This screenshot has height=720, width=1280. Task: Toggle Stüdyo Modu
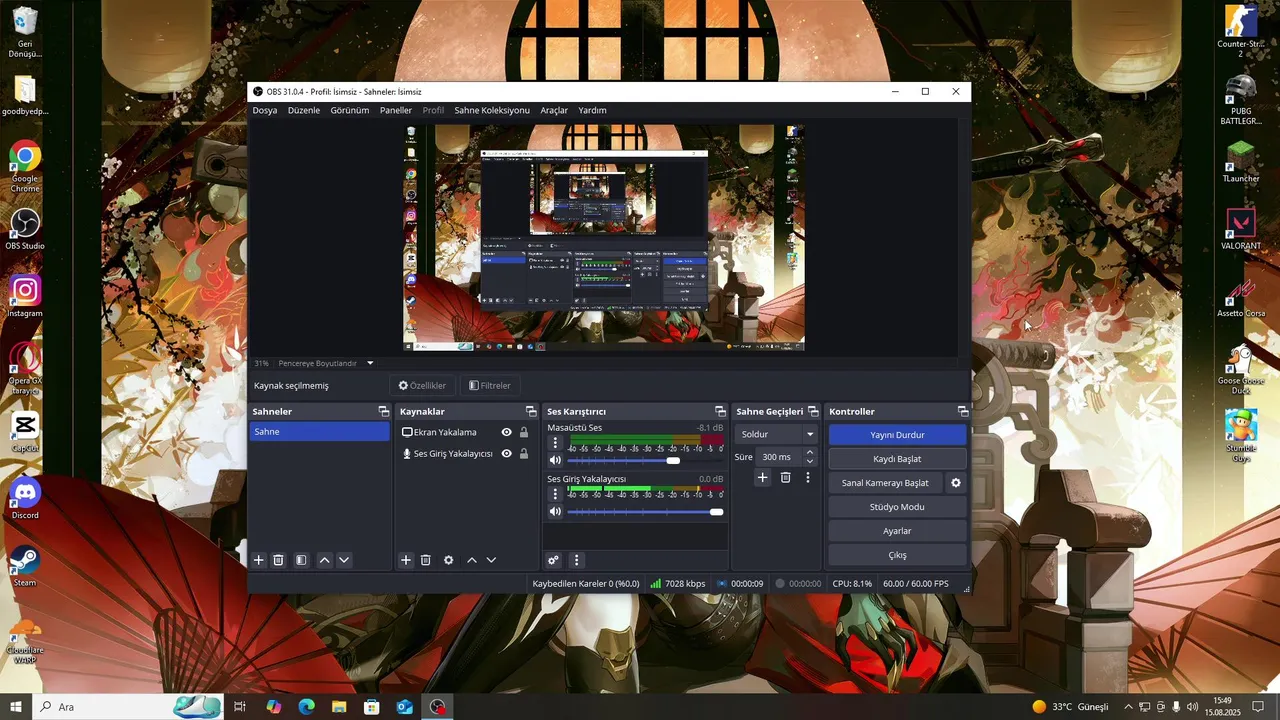pos(897,507)
